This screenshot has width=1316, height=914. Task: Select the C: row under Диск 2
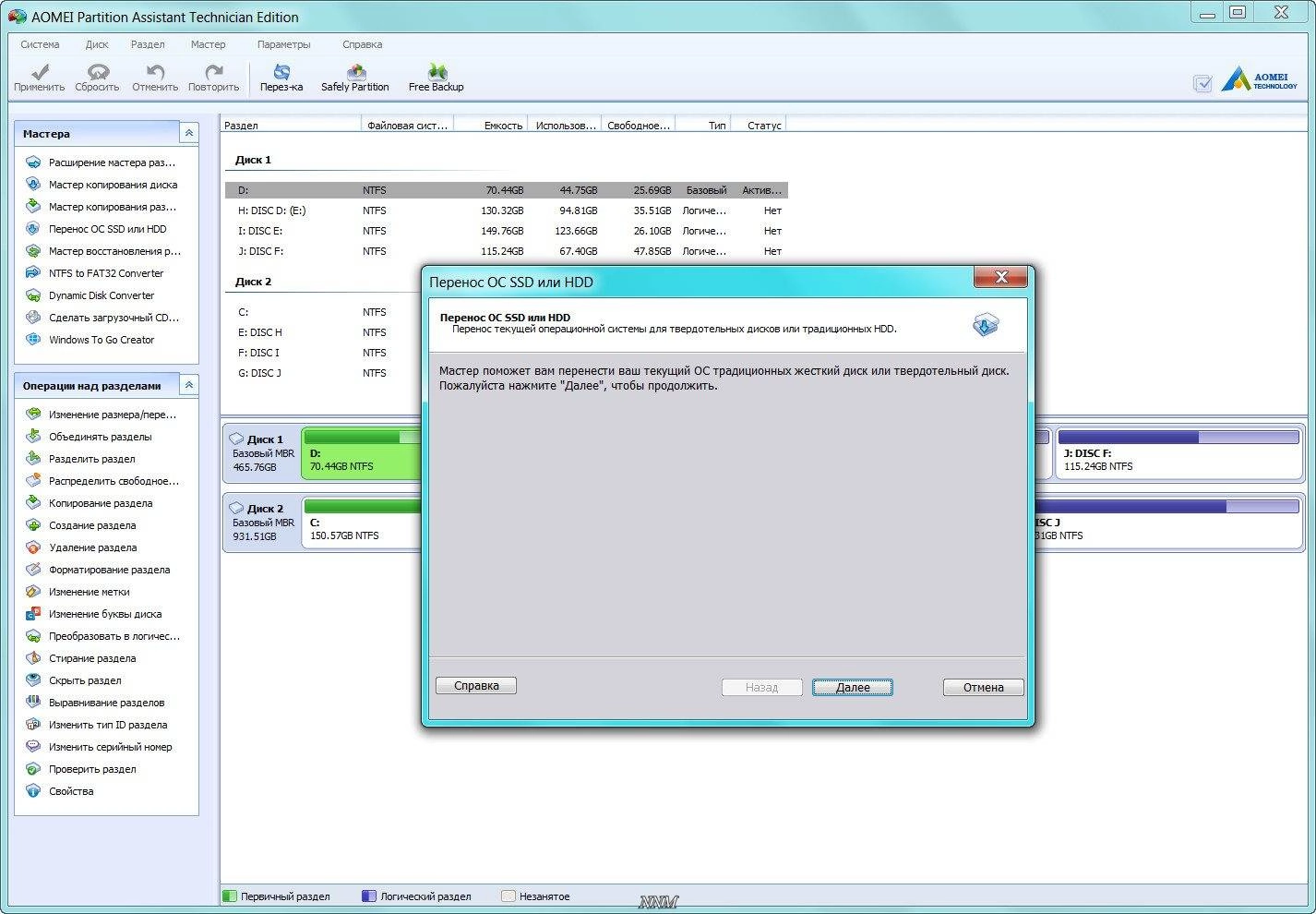323,312
